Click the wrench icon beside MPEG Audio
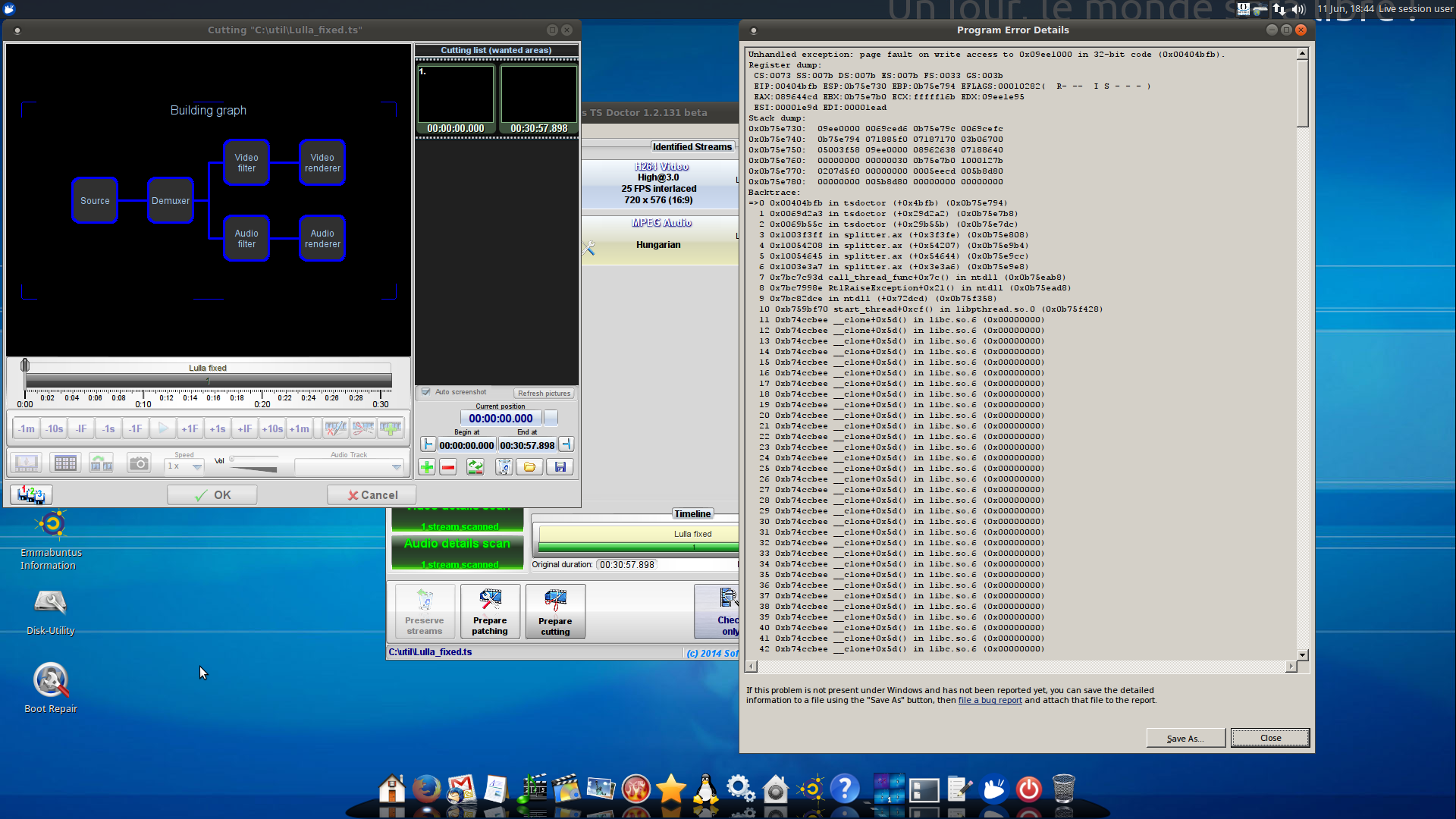The image size is (1456, 819). click(x=588, y=248)
